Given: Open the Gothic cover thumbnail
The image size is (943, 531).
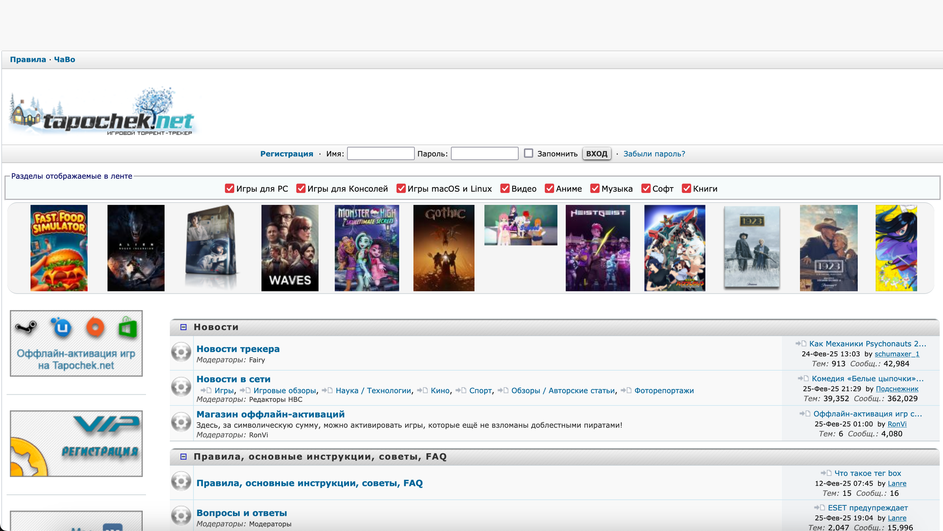Looking at the screenshot, I should point(444,248).
